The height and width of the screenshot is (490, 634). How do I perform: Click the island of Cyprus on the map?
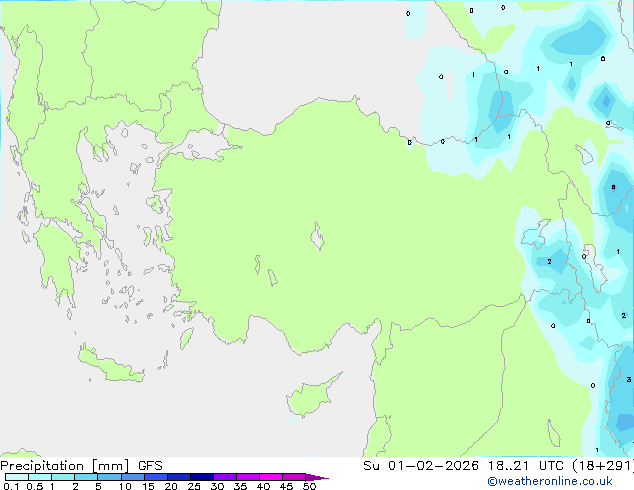pos(311,397)
